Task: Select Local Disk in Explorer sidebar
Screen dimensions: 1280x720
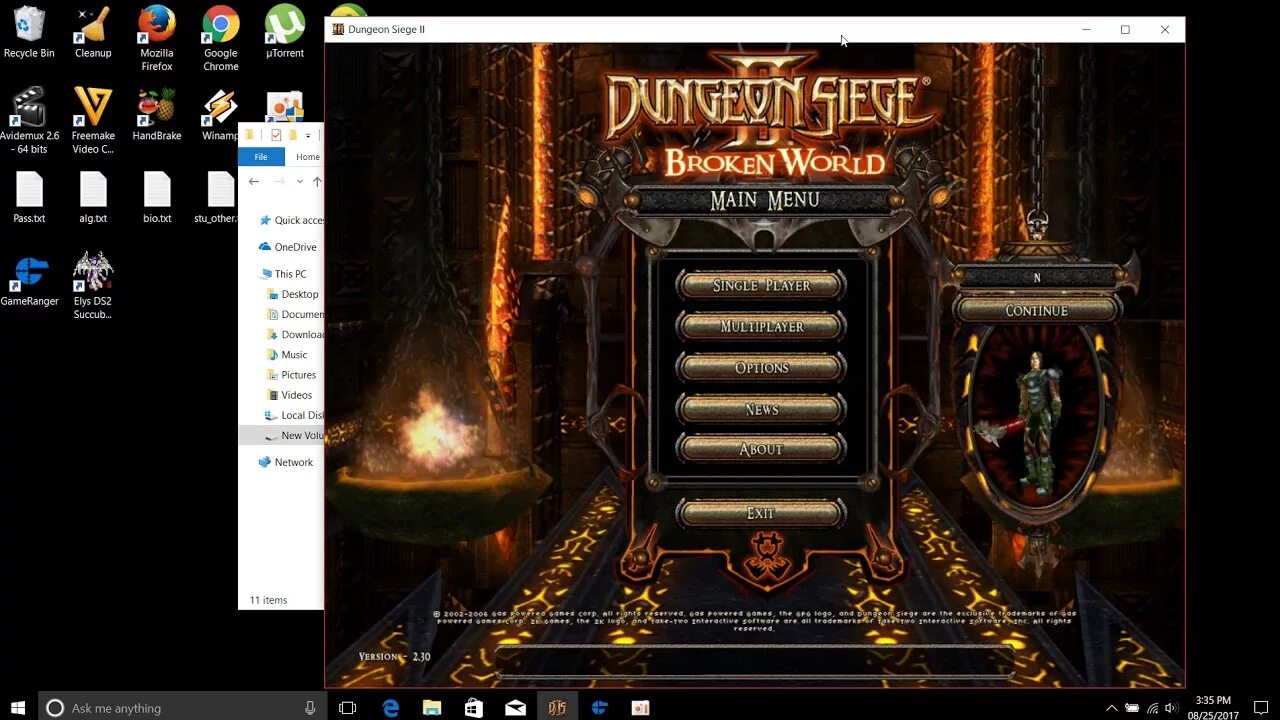Action: click(294, 415)
